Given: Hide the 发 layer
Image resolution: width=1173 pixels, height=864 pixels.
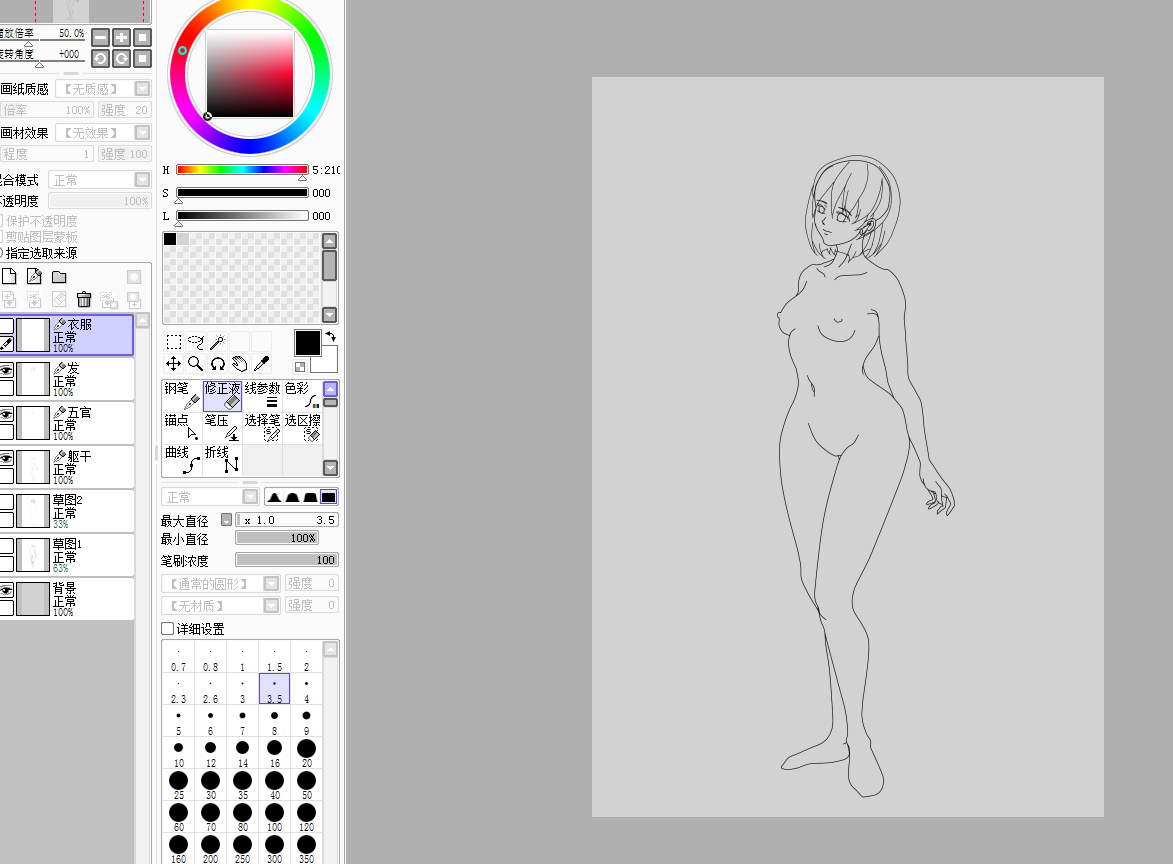Looking at the screenshot, I should tap(6, 370).
